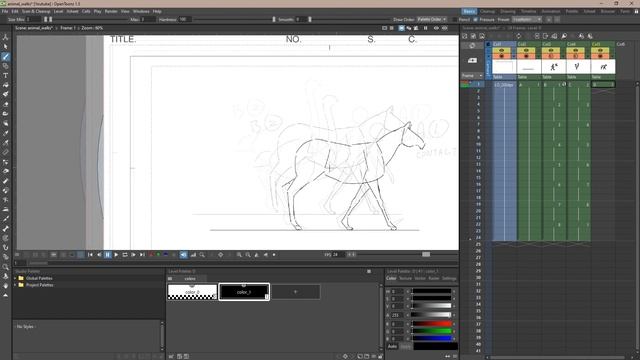Toggle sound playback speaker icon
This screenshot has width=640, height=360.
click(x=184, y=255)
